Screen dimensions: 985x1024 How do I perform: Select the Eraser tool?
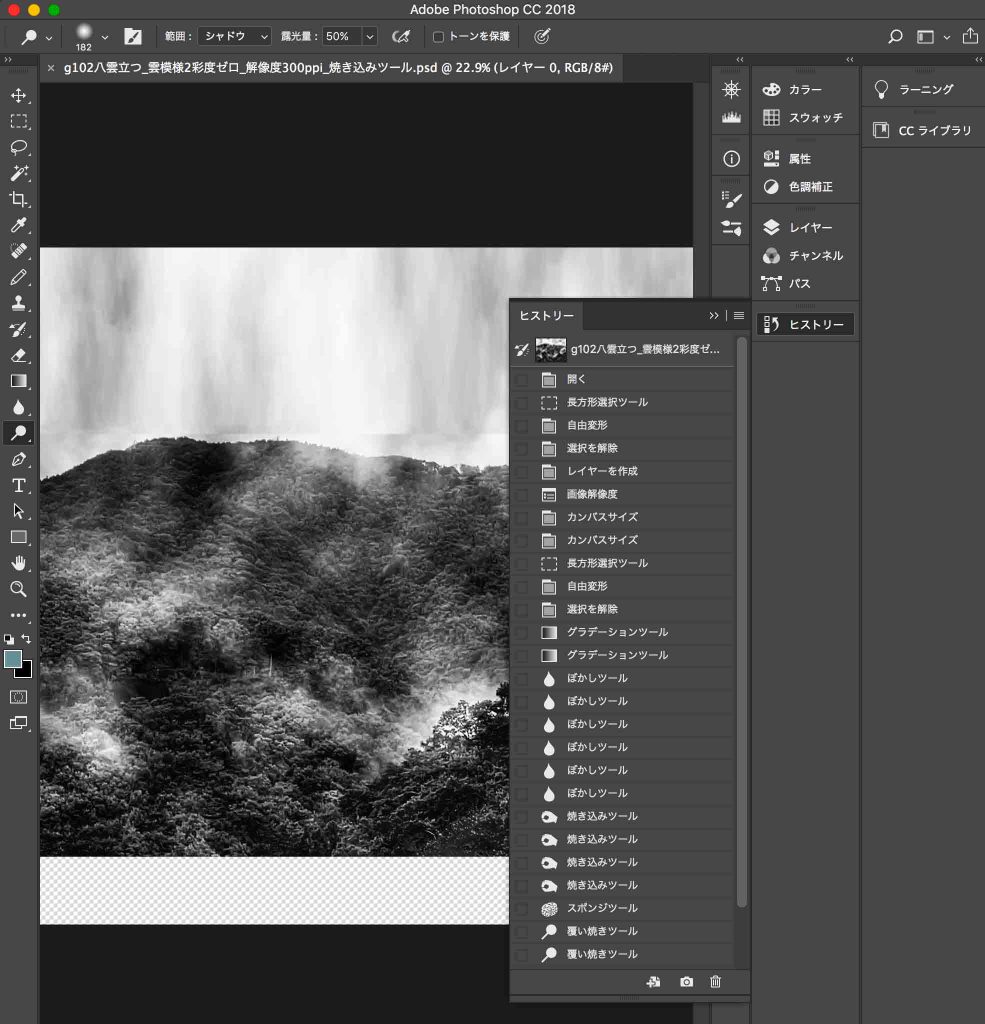click(x=18, y=355)
